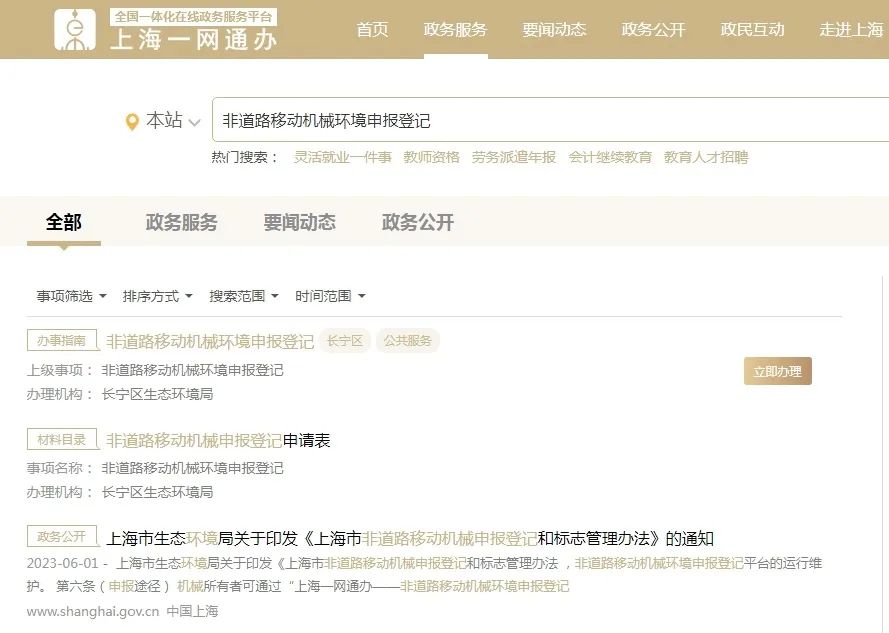Expand the 搜索范围 dropdown
The width and height of the screenshot is (889, 633).
coord(243,296)
